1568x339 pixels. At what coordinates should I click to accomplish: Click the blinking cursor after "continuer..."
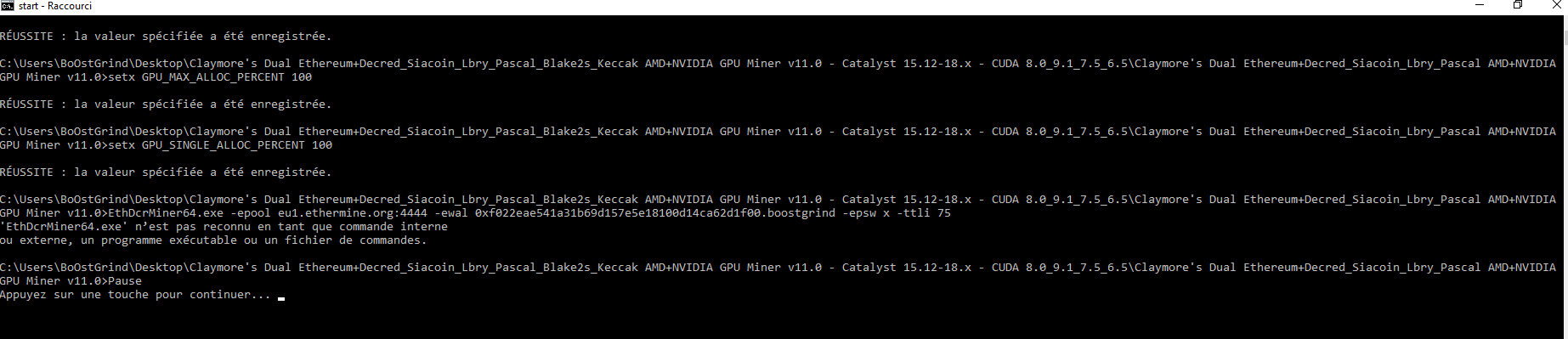[x=281, y=298]
